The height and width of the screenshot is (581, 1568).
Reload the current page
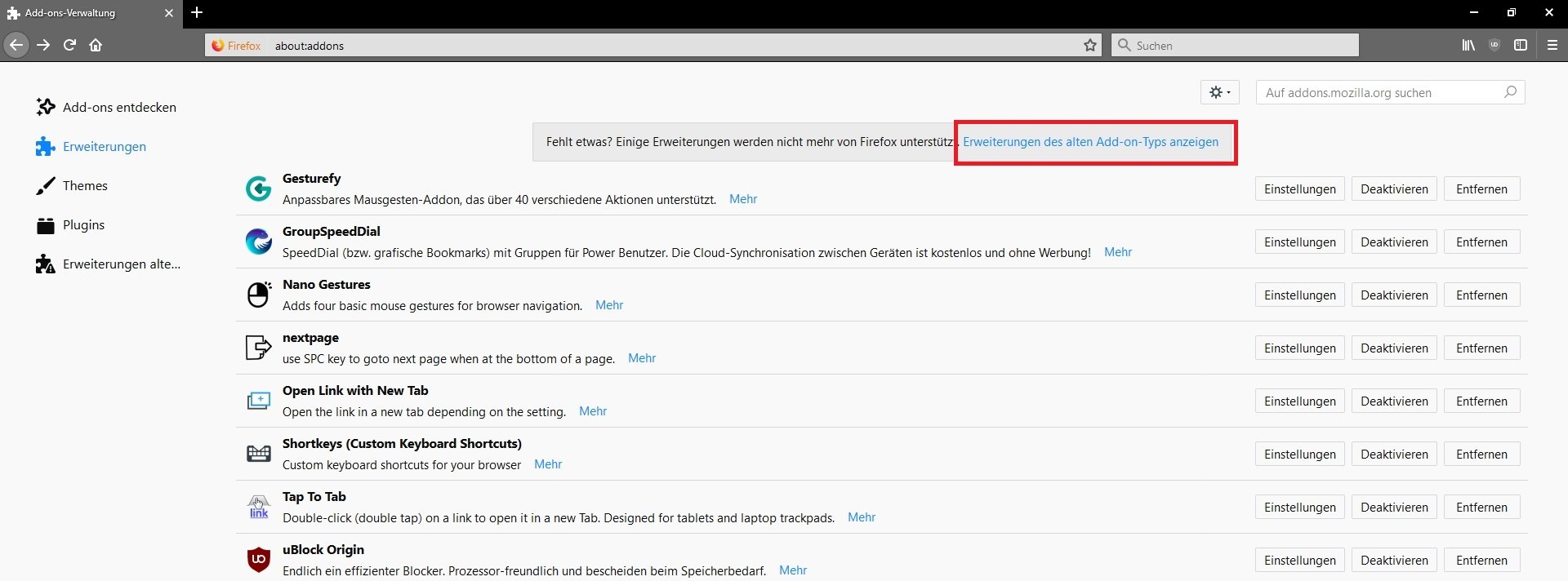pyautogui.click(x=70, y=45)
